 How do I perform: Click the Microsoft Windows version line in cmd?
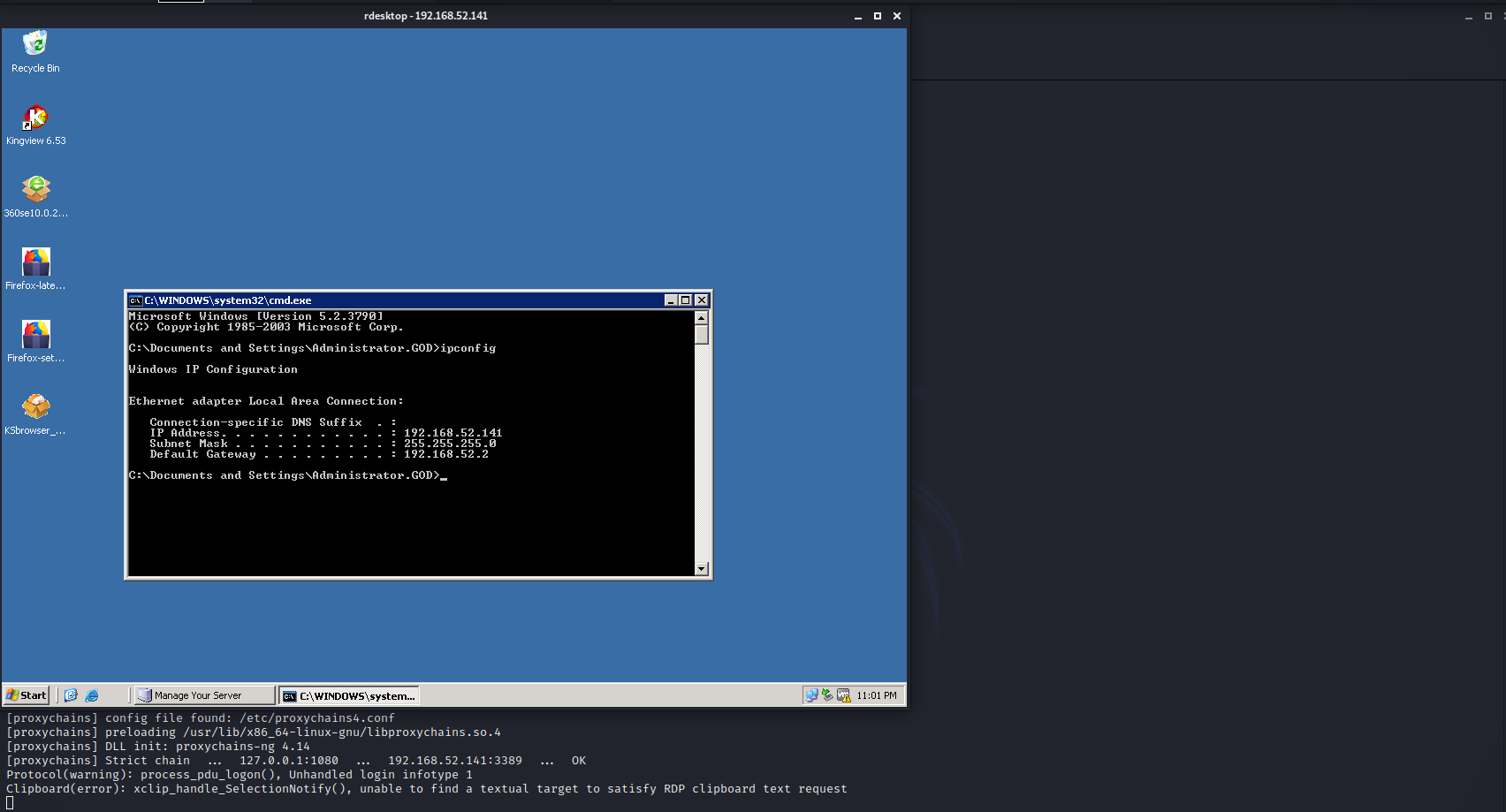tap(256, 316)
